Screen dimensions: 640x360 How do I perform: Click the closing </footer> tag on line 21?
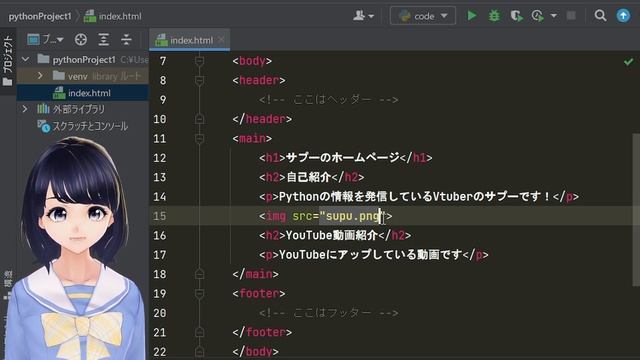click(262, 332)
